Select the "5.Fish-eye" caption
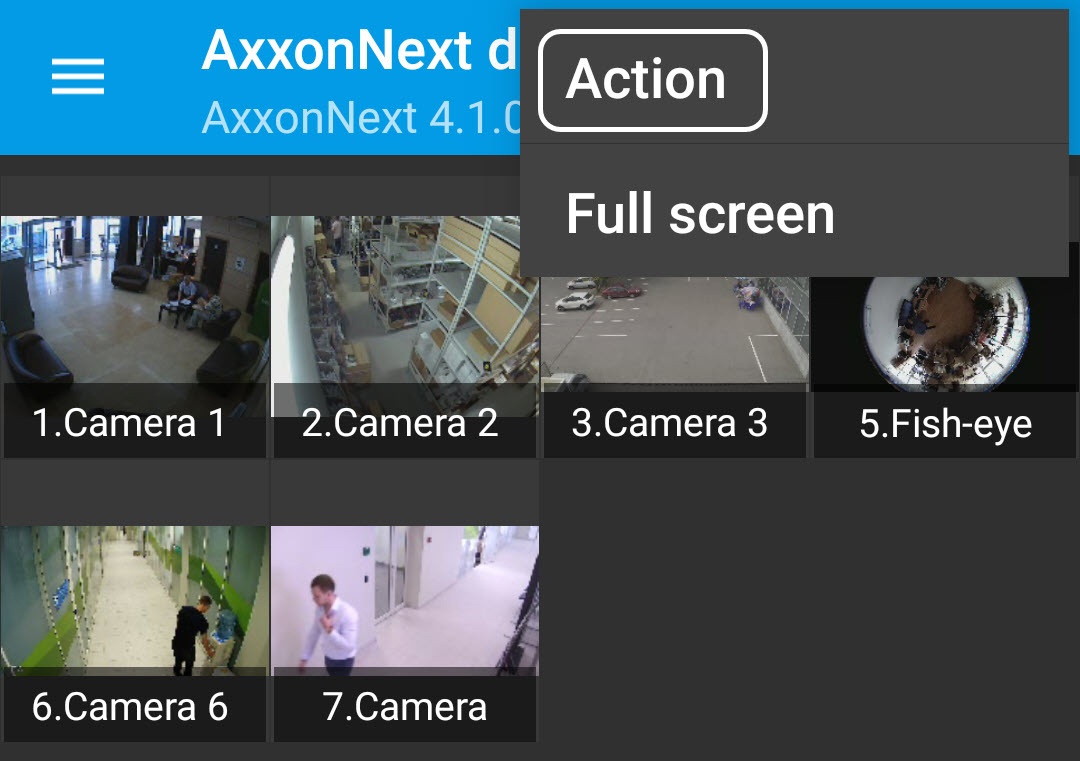This screenshot has height=761, width=1080. [945, 425]
